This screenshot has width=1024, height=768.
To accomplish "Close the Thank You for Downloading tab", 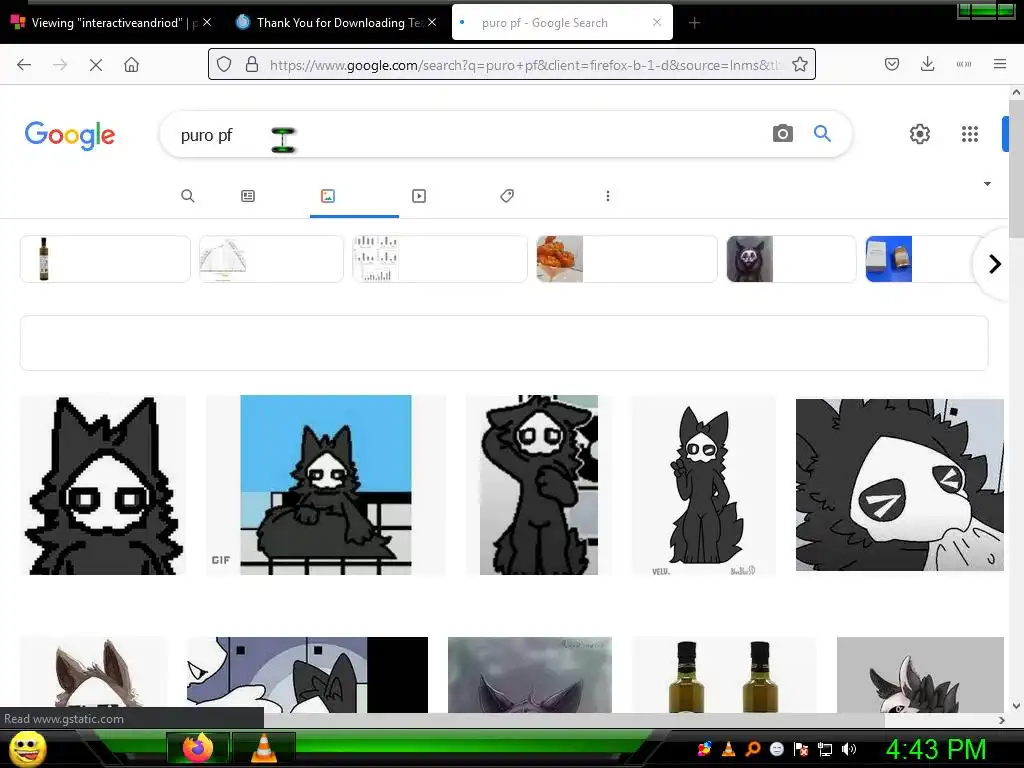I will coord(432,22).
